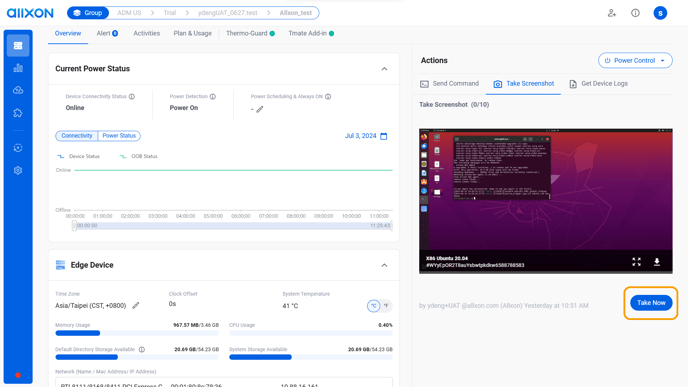Click the red dot at sidebar bottom

18,375
